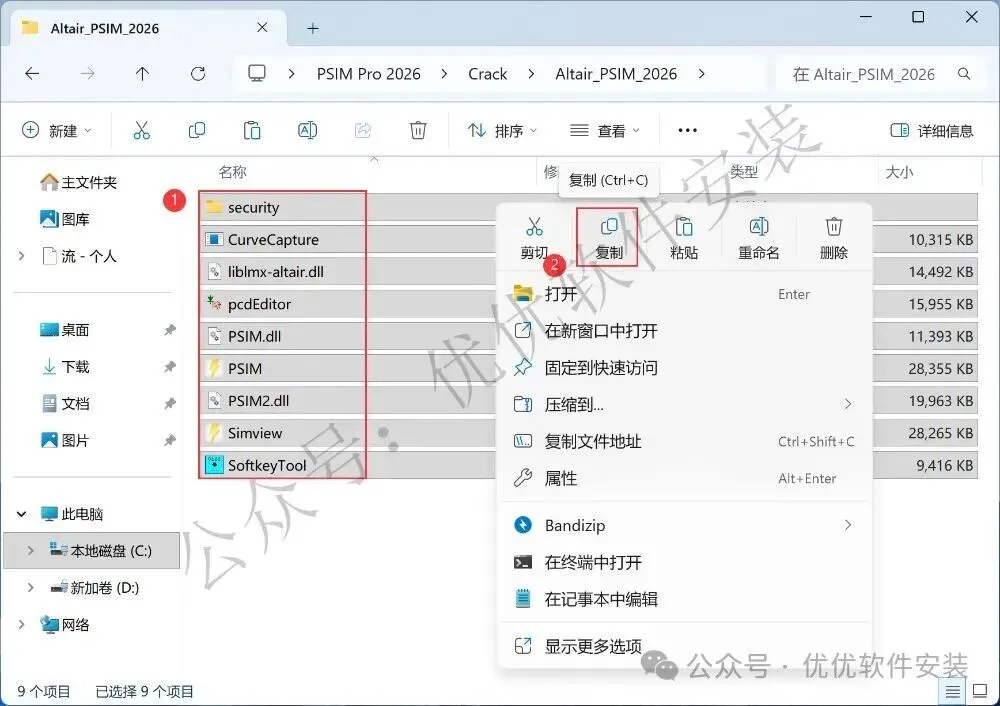Image resolution: width=1000 pixels, height=706 pixels.
Task: Choose 在记事本中编辑
Action: [x=684, y=599]
